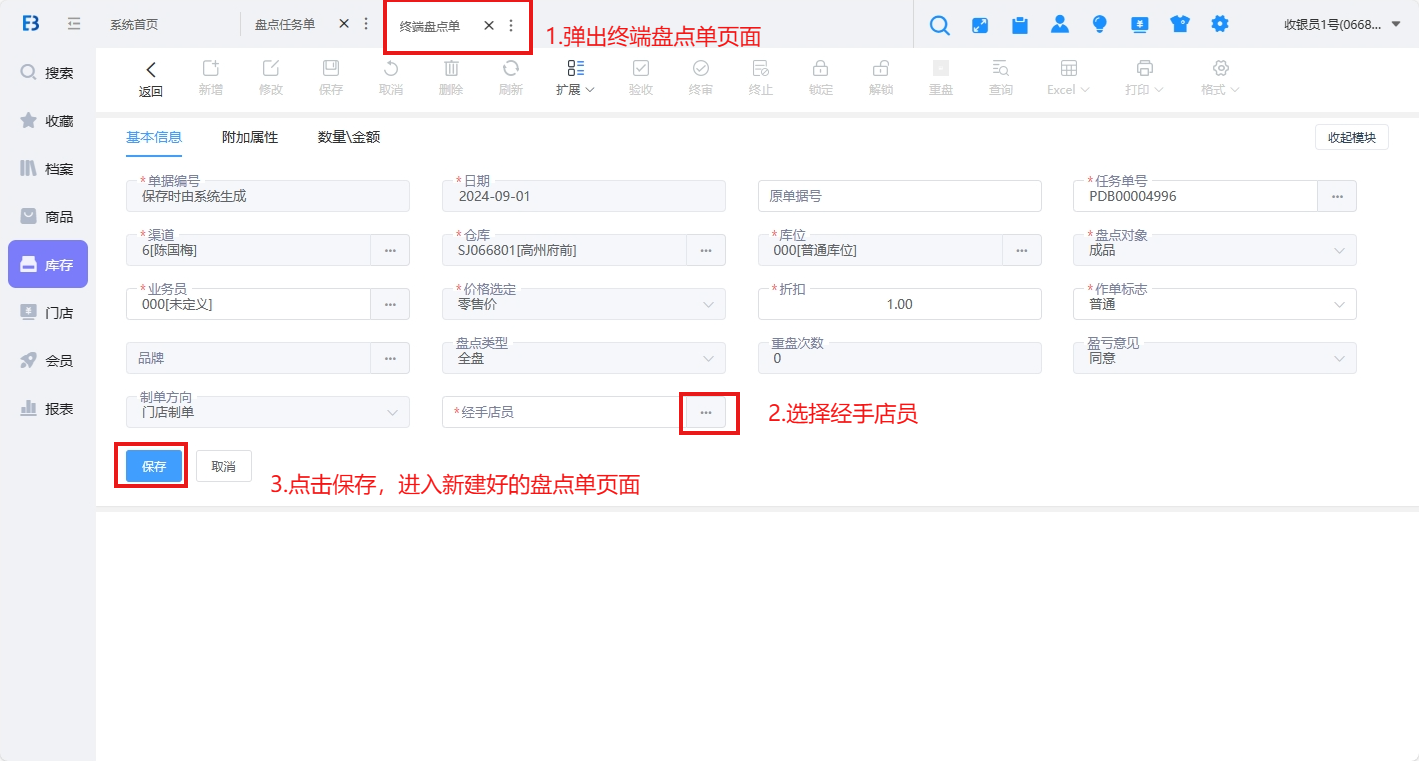Open the 格式 format dropdown

click(1220, 78)
